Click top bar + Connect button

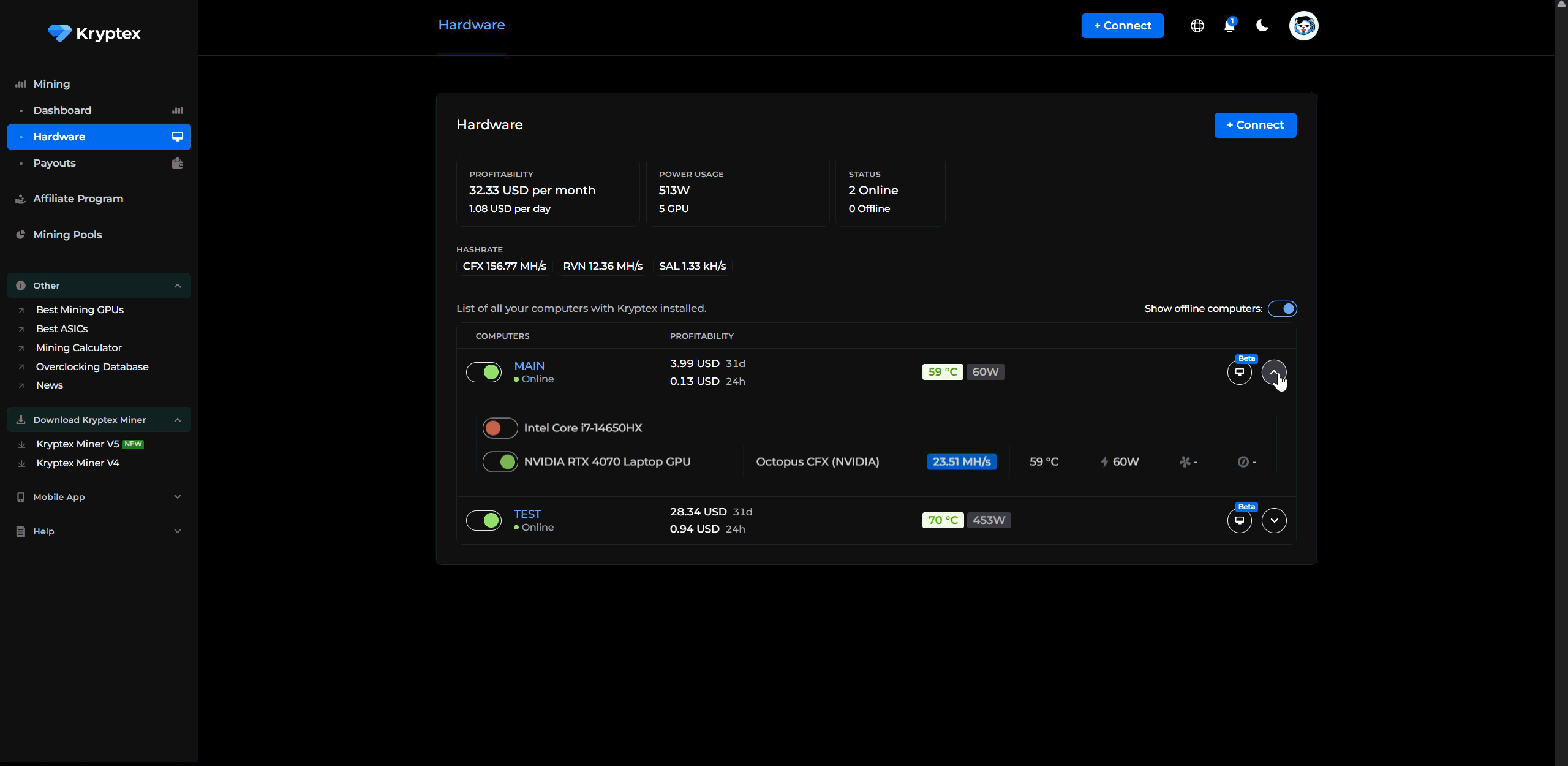1122,26
